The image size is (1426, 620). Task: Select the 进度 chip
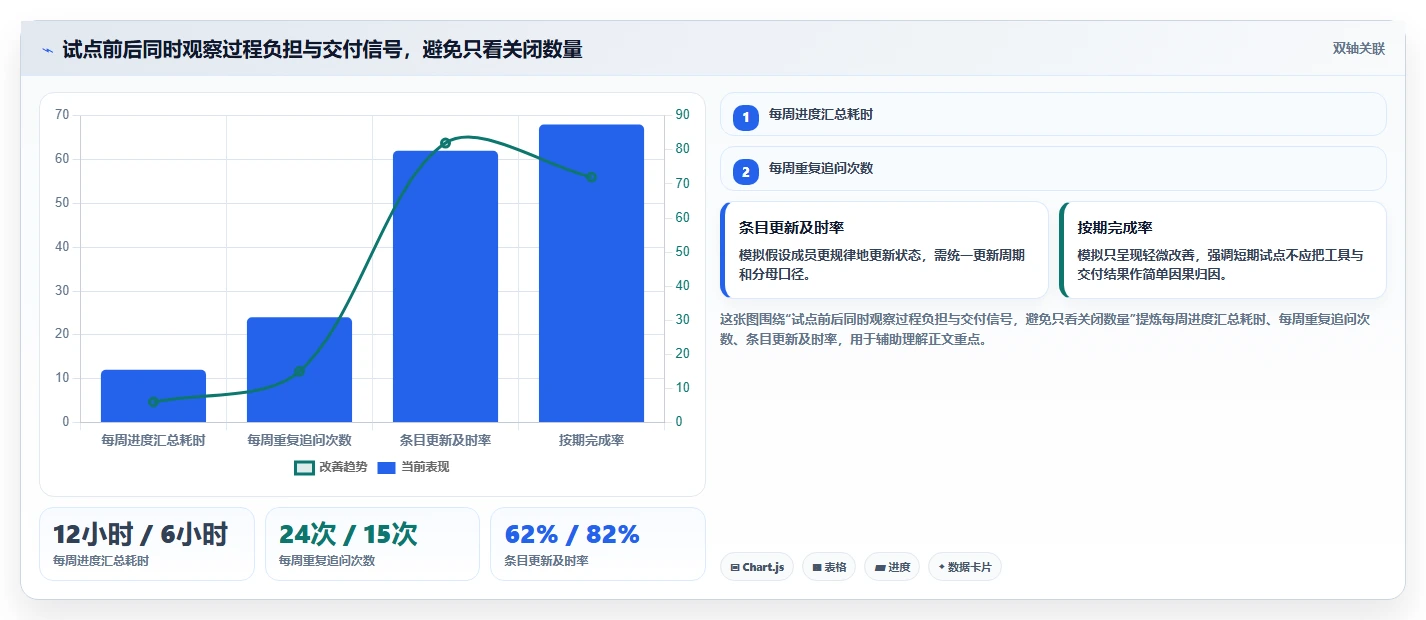pos(892,567)
